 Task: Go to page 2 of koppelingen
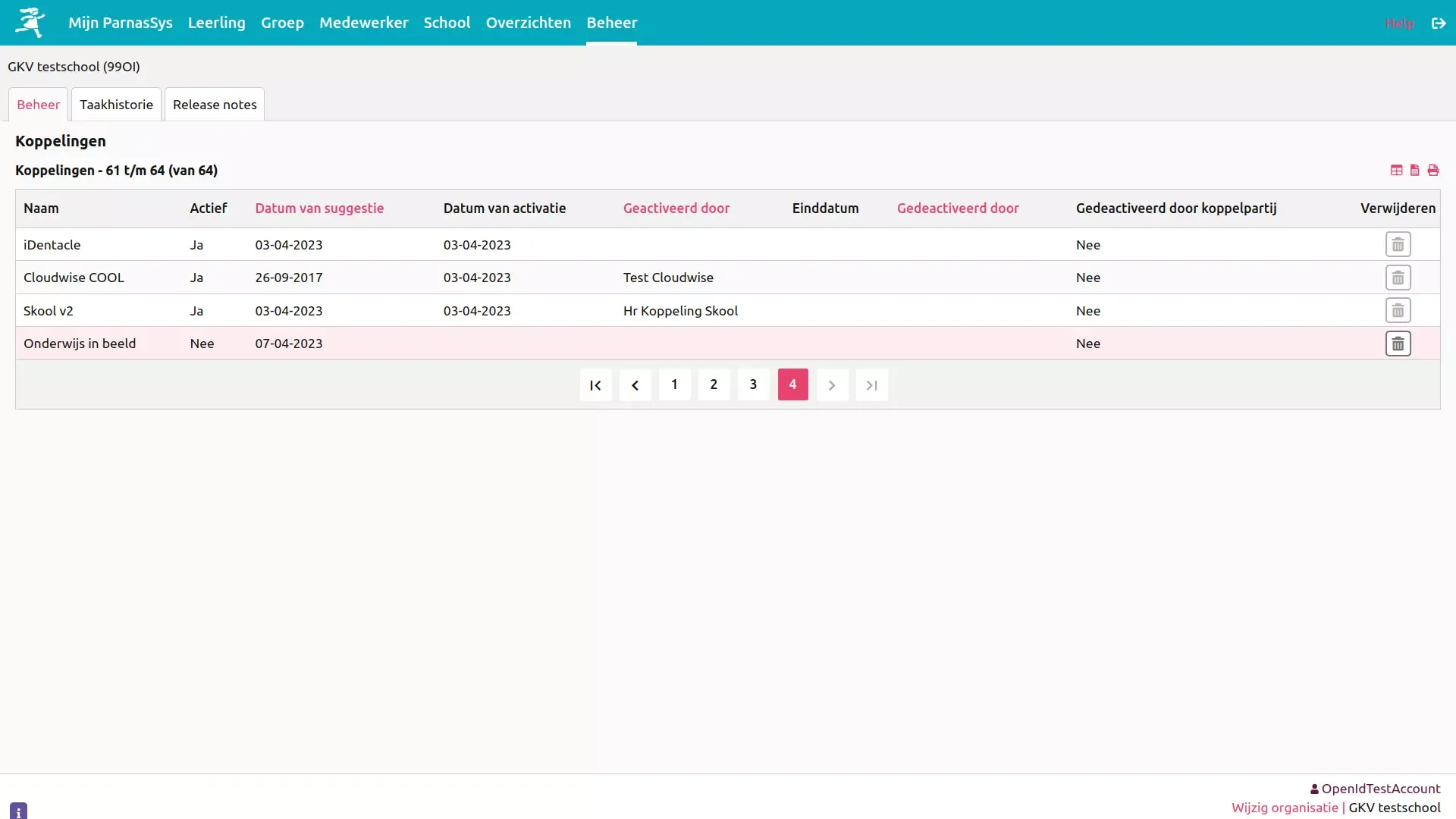click(x=714, y=384)
